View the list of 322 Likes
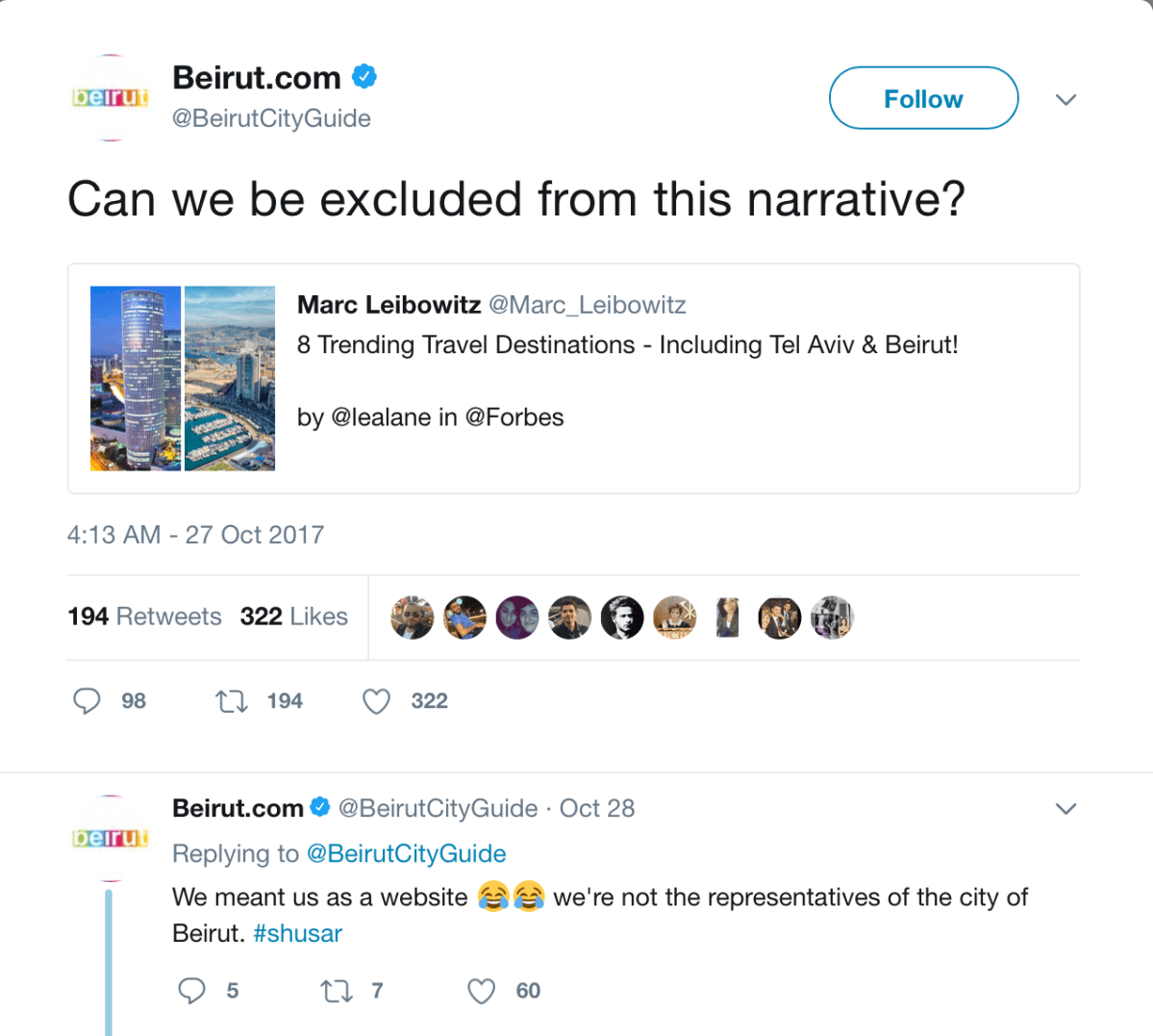The height and width of the screenshot is (1036, 1153). pos(293,617)
